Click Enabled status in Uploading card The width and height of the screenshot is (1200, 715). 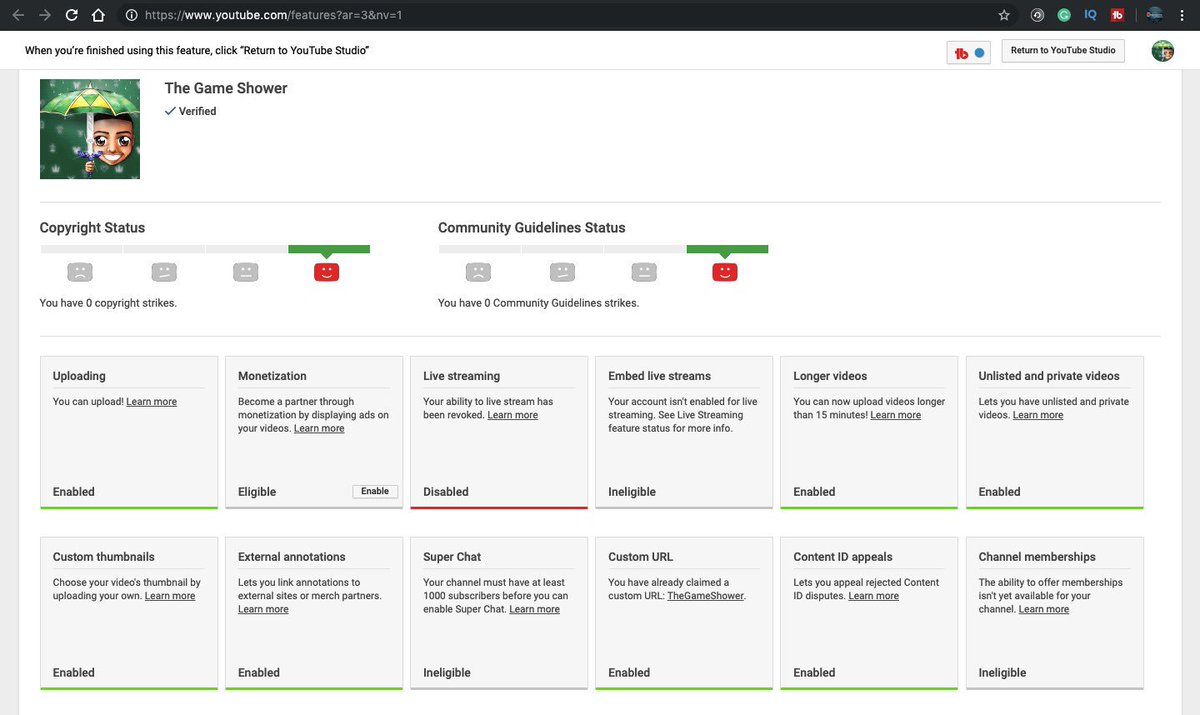point(74,492)
